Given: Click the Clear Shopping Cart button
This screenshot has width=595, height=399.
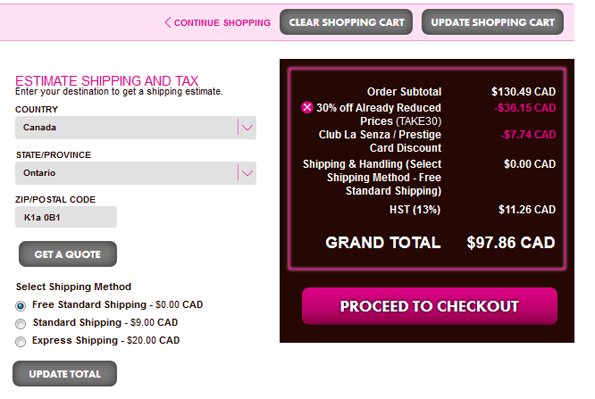Looking at the screenshot, I should 346,22.
